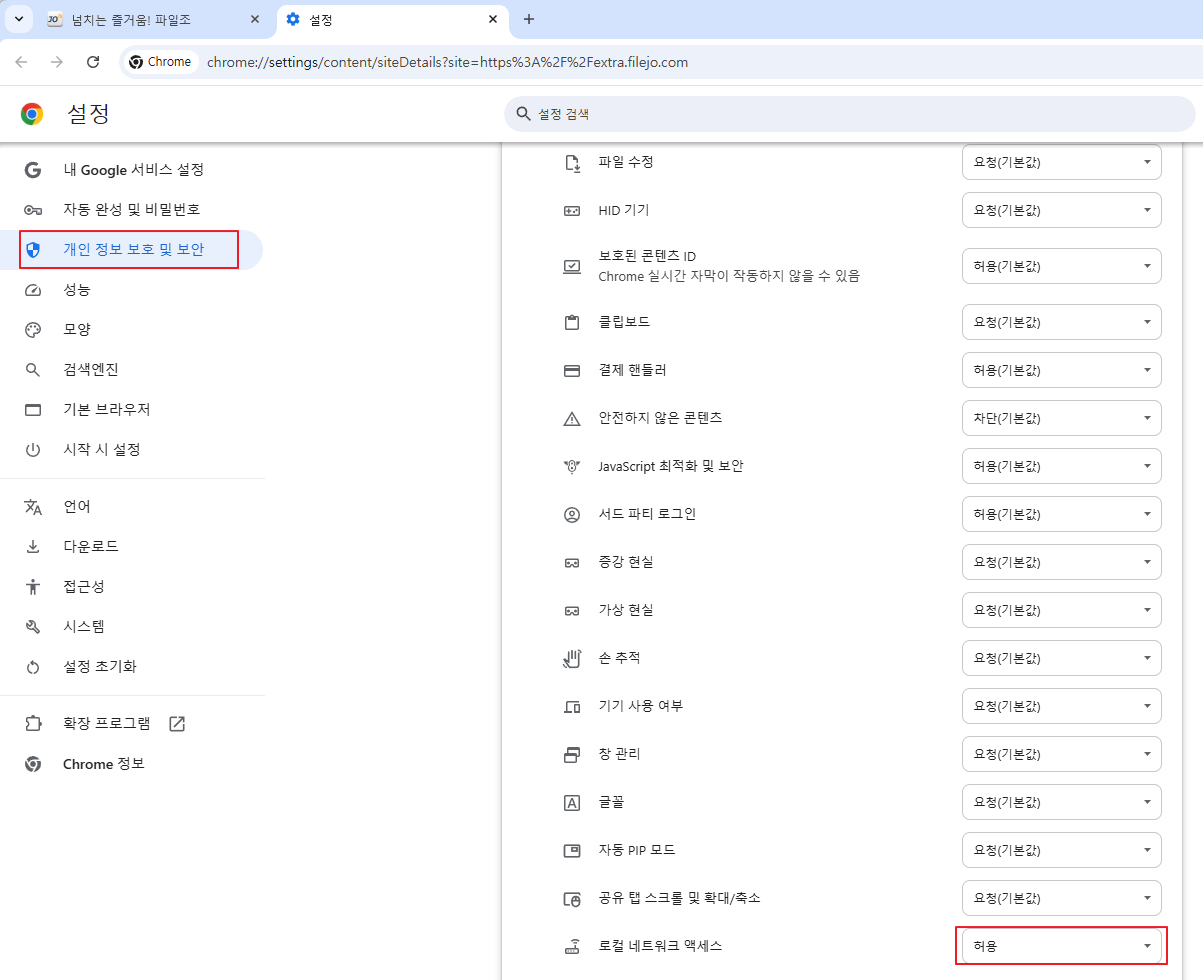The height and width of the screenshot is (980, 1203).
Task: Go to 설정 초기화 section
Action: [100, 667]
